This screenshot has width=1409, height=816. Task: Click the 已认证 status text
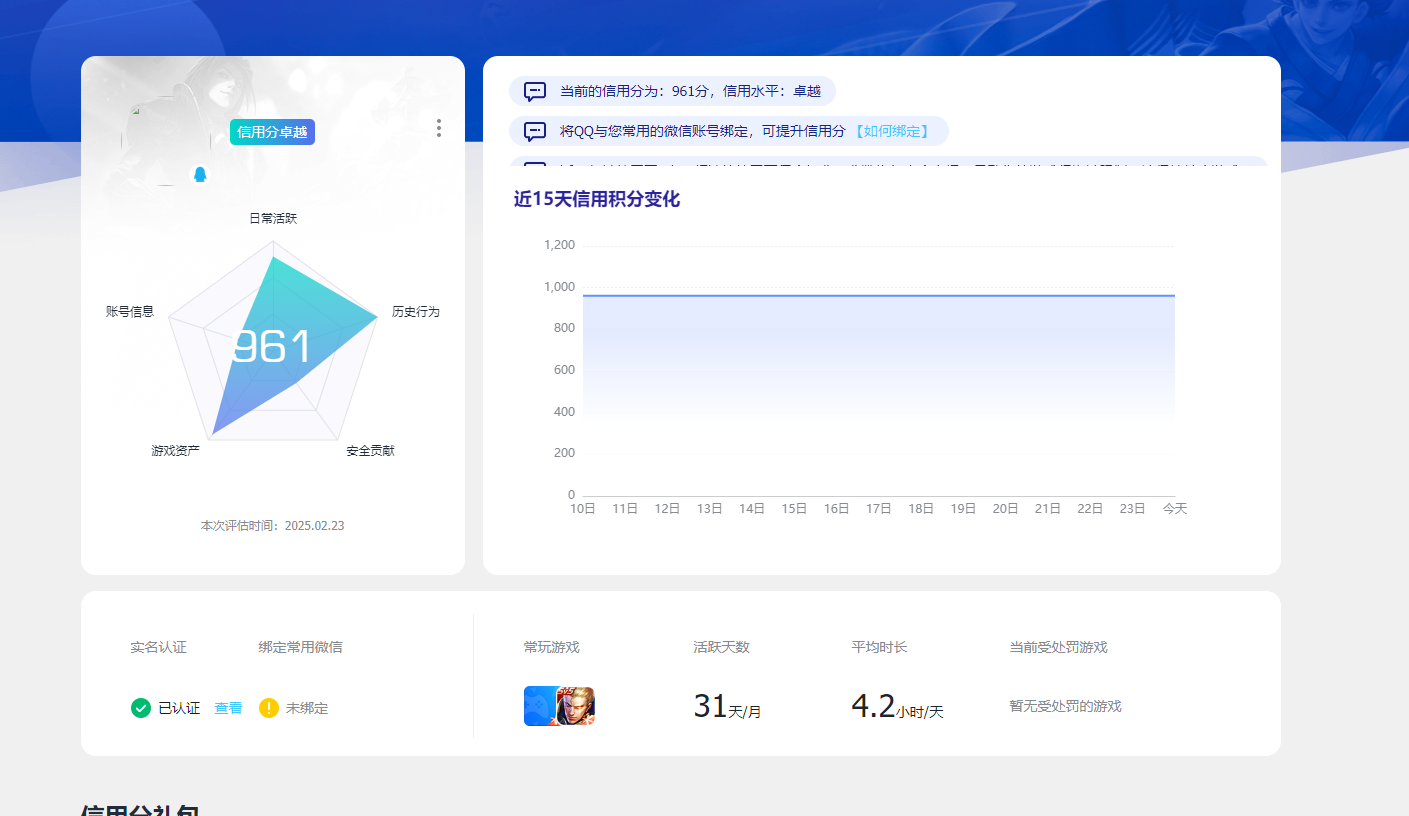coord(179,708)
